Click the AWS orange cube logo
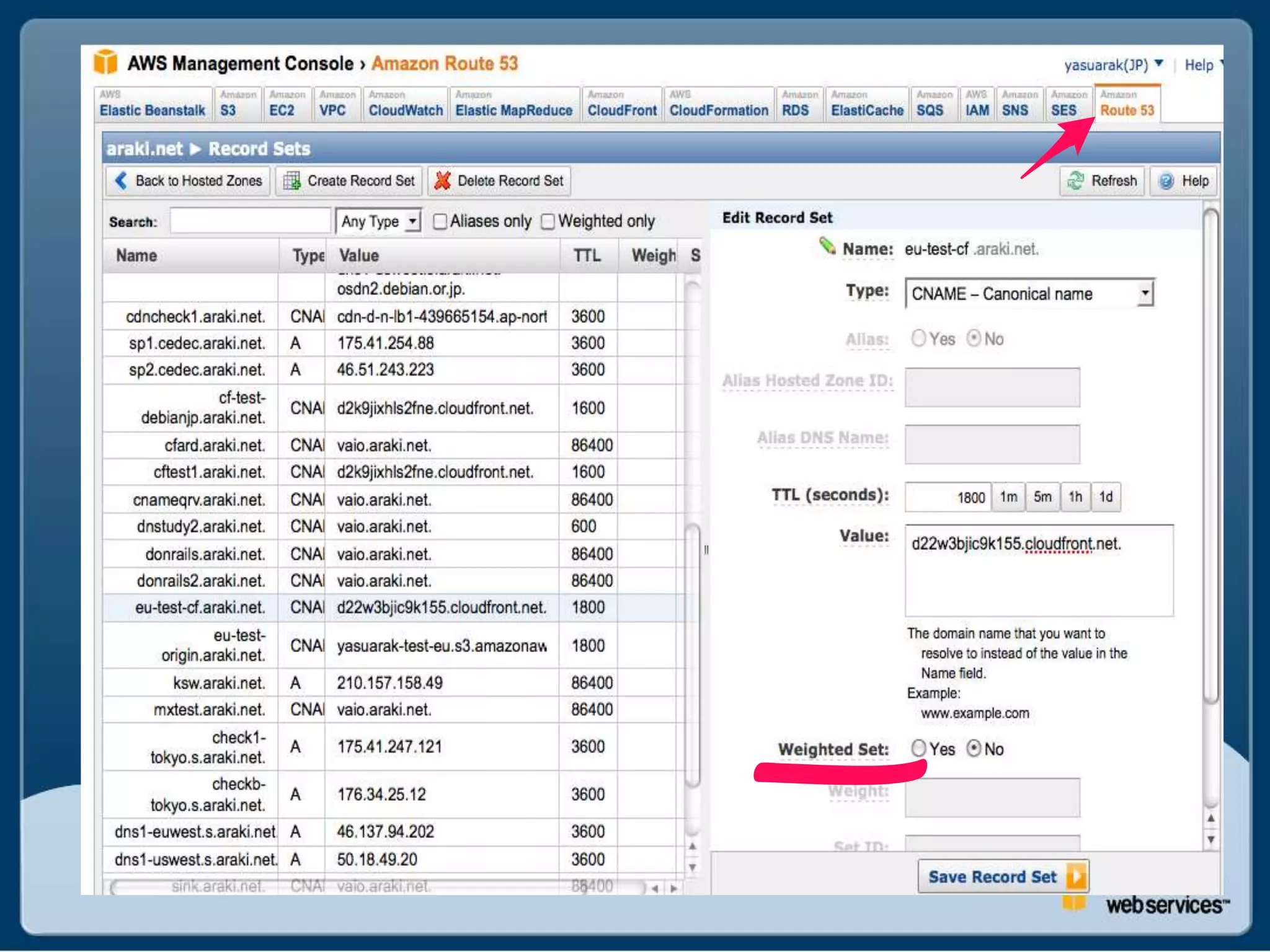1270x952 pixels. tap(106, 63)
